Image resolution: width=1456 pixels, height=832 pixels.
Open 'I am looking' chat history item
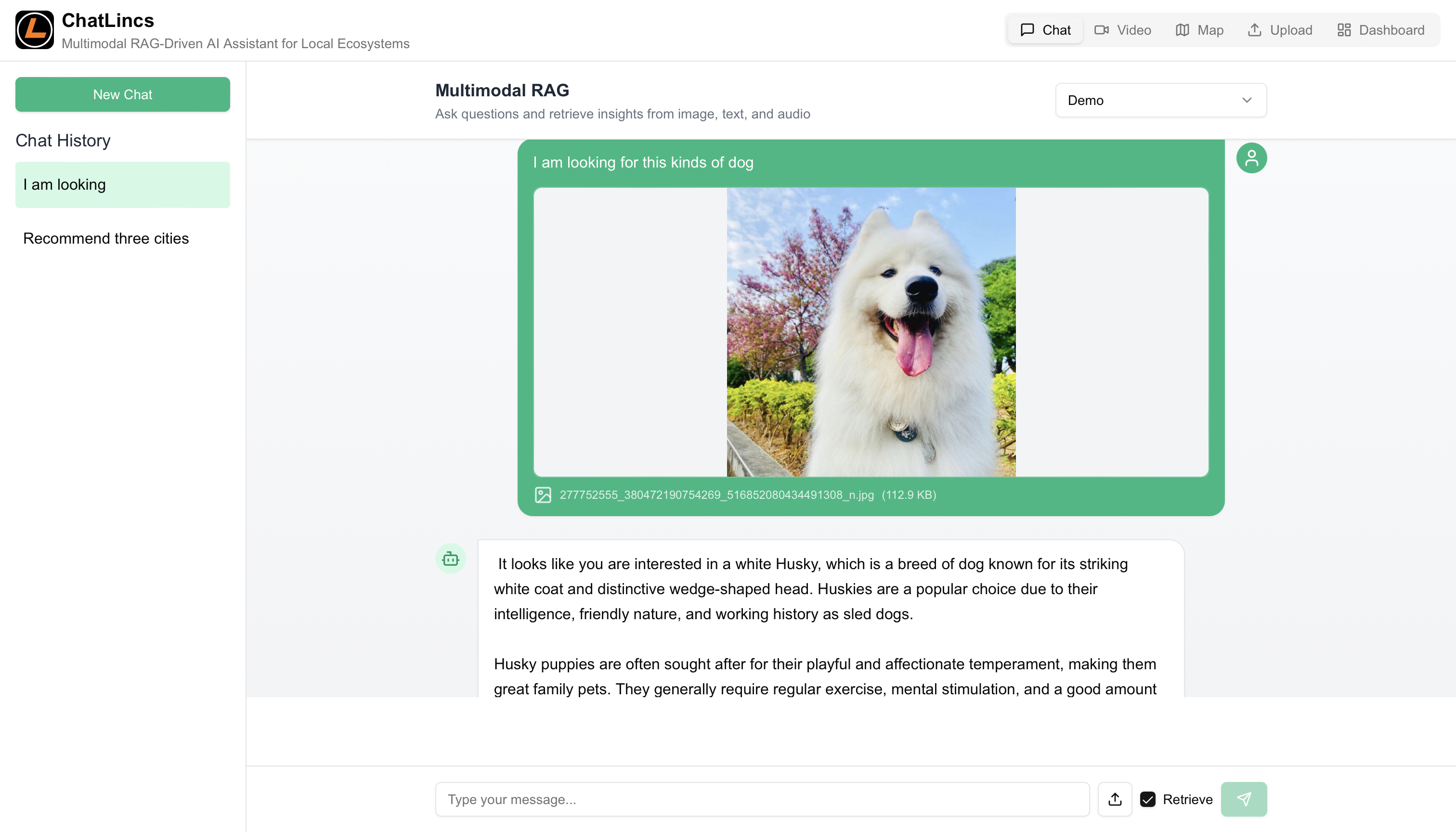coord(122,184)
